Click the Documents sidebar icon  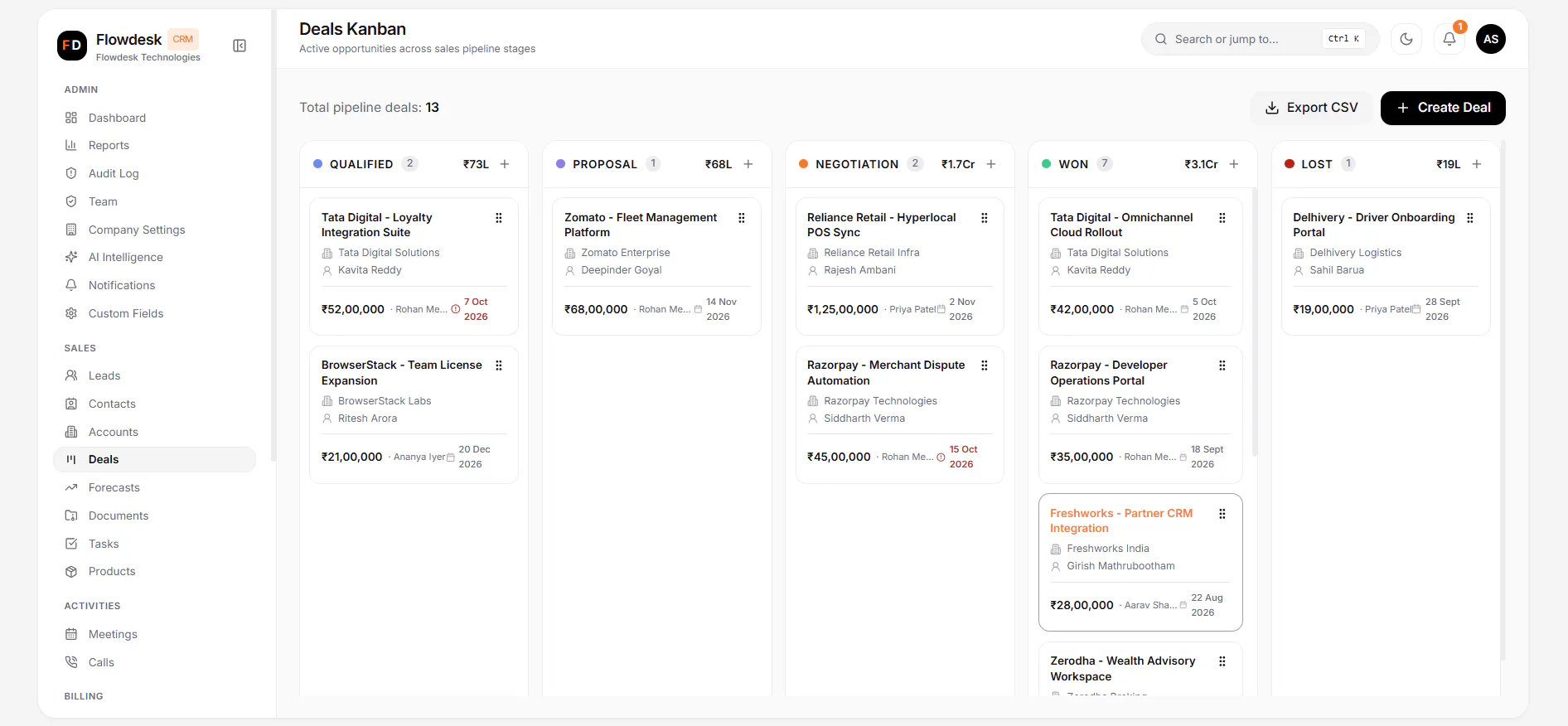tap(71, 515)
